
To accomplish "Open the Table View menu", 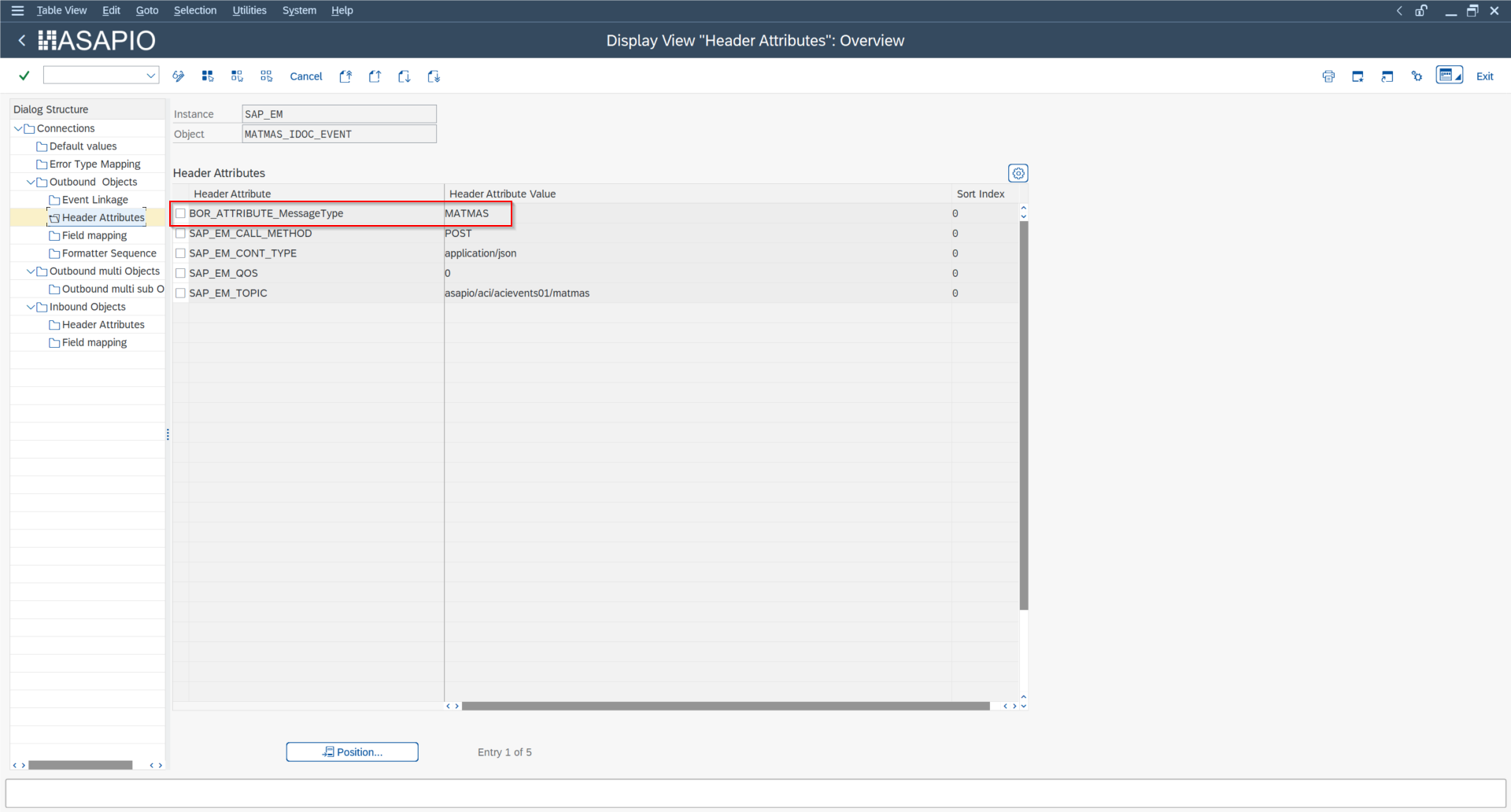I will click(61, 10).
